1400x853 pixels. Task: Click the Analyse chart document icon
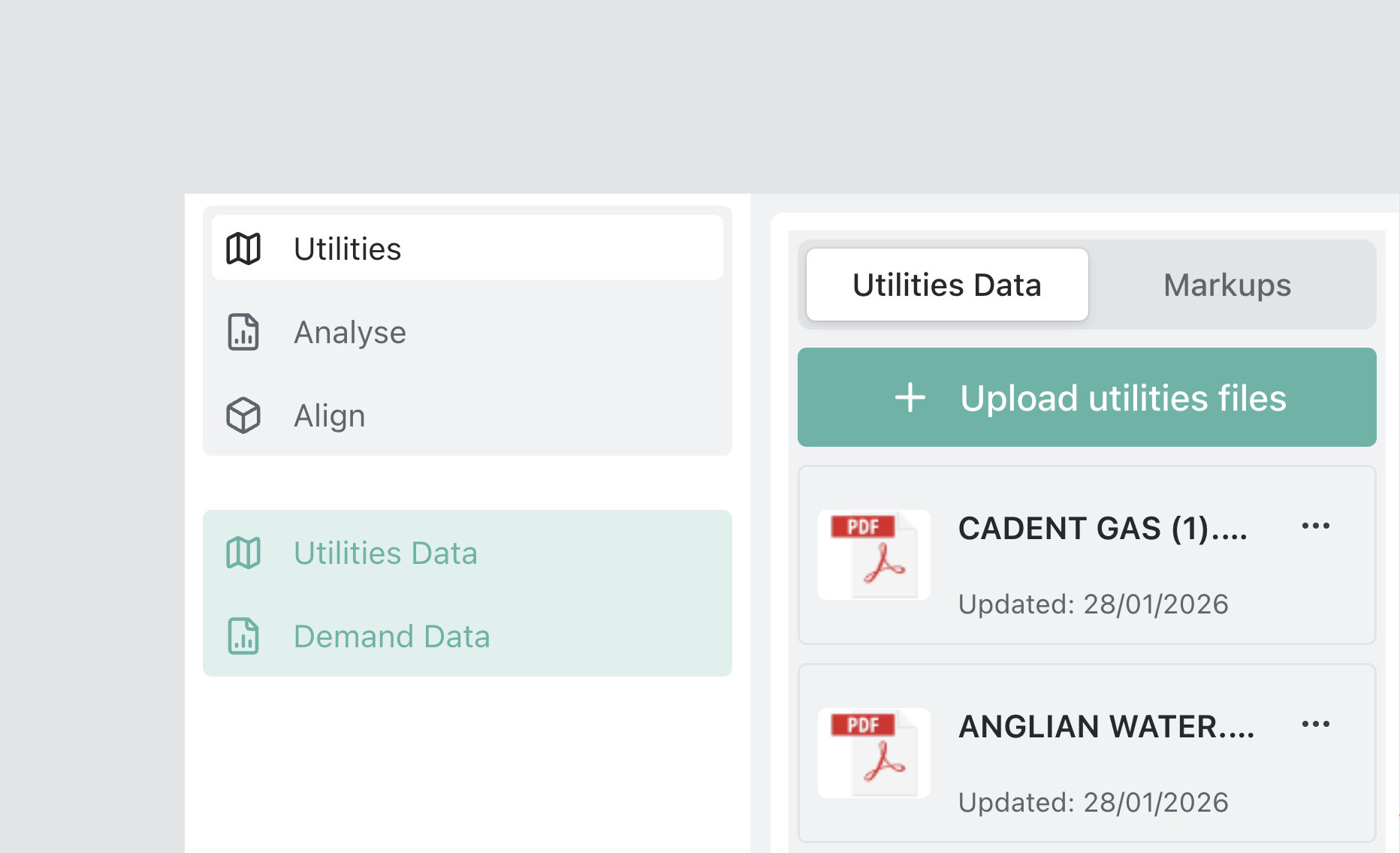click(243, 332)
